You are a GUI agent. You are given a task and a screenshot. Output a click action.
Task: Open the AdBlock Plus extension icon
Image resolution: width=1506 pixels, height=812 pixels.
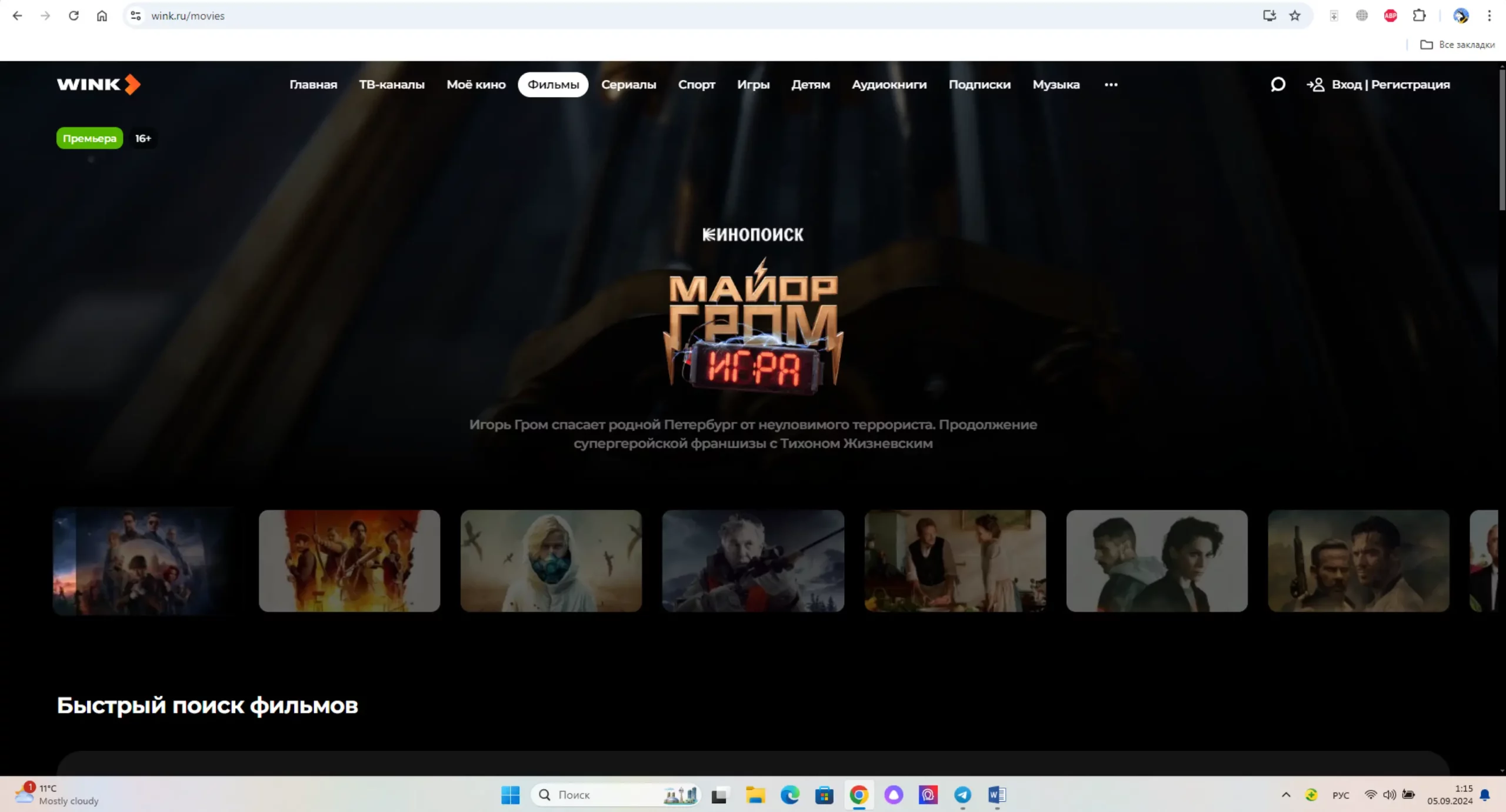pyautogui.click(x=1390, y=16)
